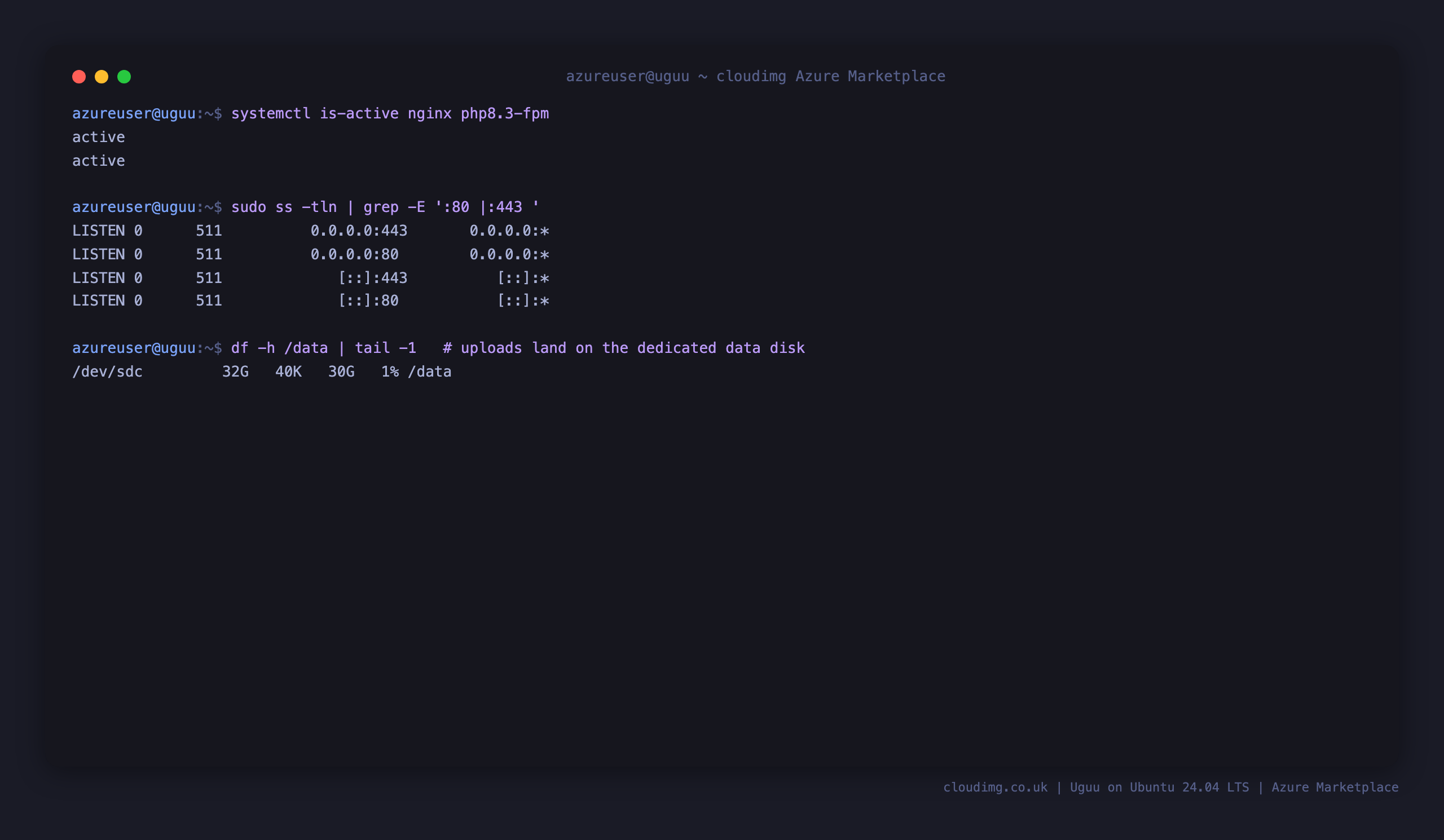The width and height of the screenshot is (1444, 840).
Task: Click the local address '0.0.0.0:80'
Action: [x=355, y=254]
